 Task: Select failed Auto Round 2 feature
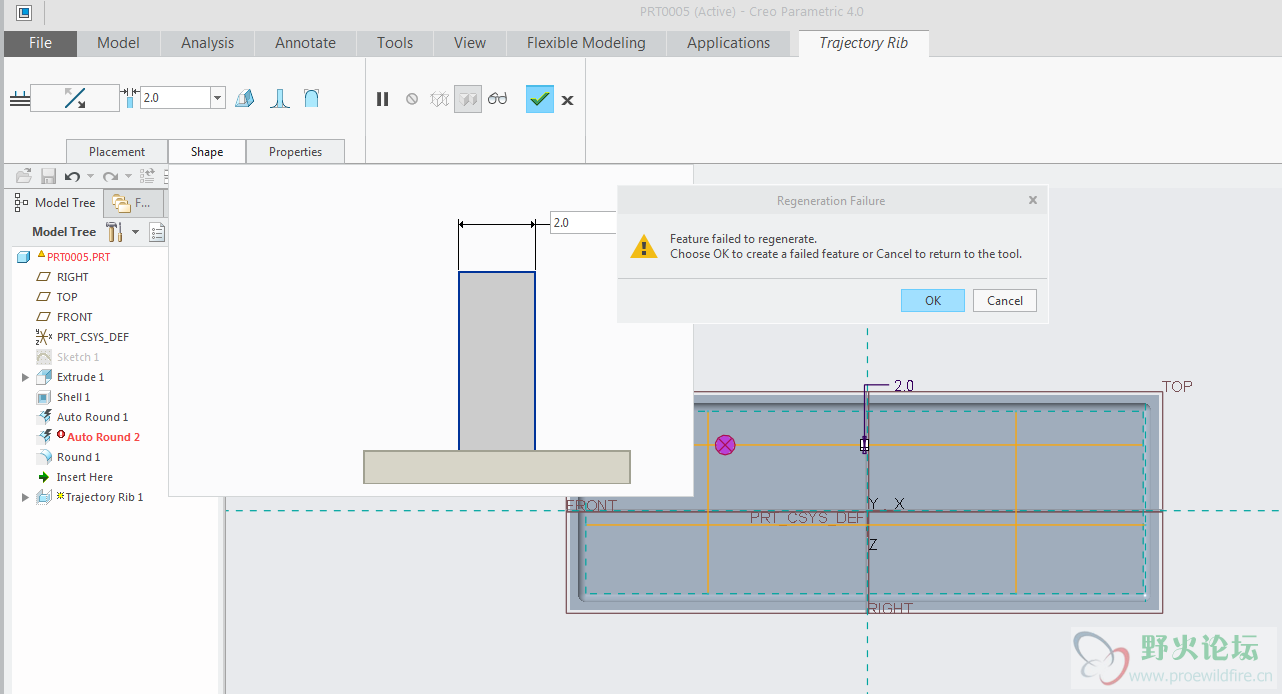(x=103, y=437)
